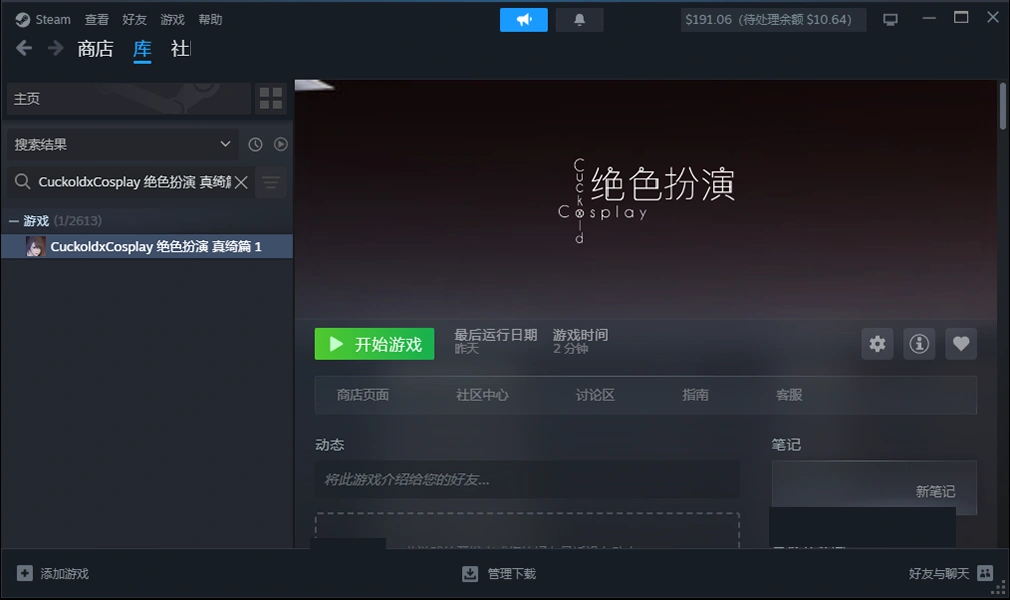The height and width of the screenshot is (600, 1010).
Task: Create a 新笔记 note
Action: click(x=935, y=492)
